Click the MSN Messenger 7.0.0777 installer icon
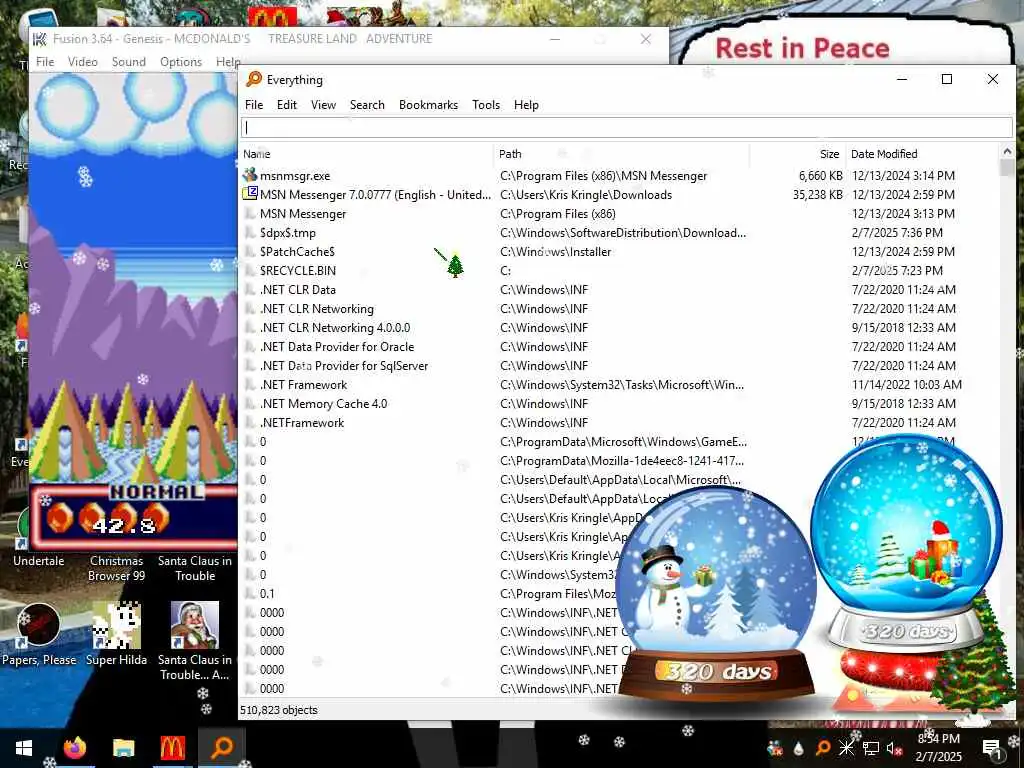Viewport: 1024px width, 768px height. click(x=249, y=194)
